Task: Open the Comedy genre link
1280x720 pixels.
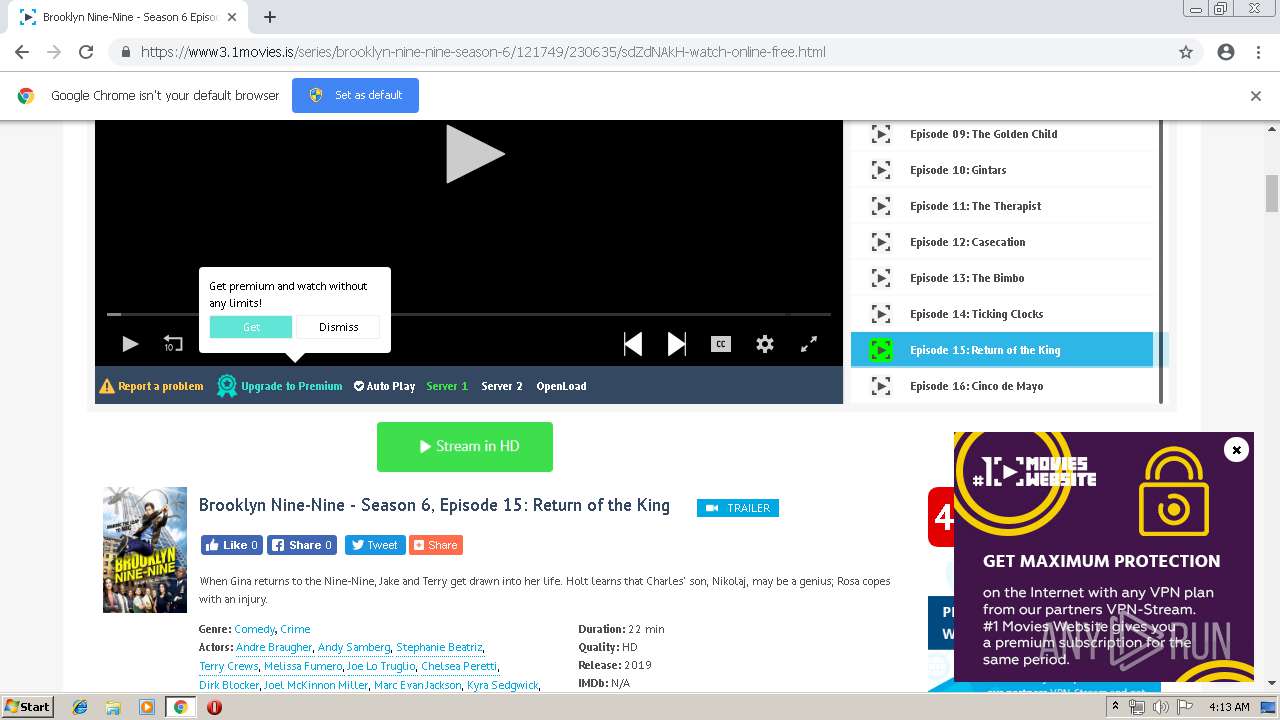Action: (254, 629)
